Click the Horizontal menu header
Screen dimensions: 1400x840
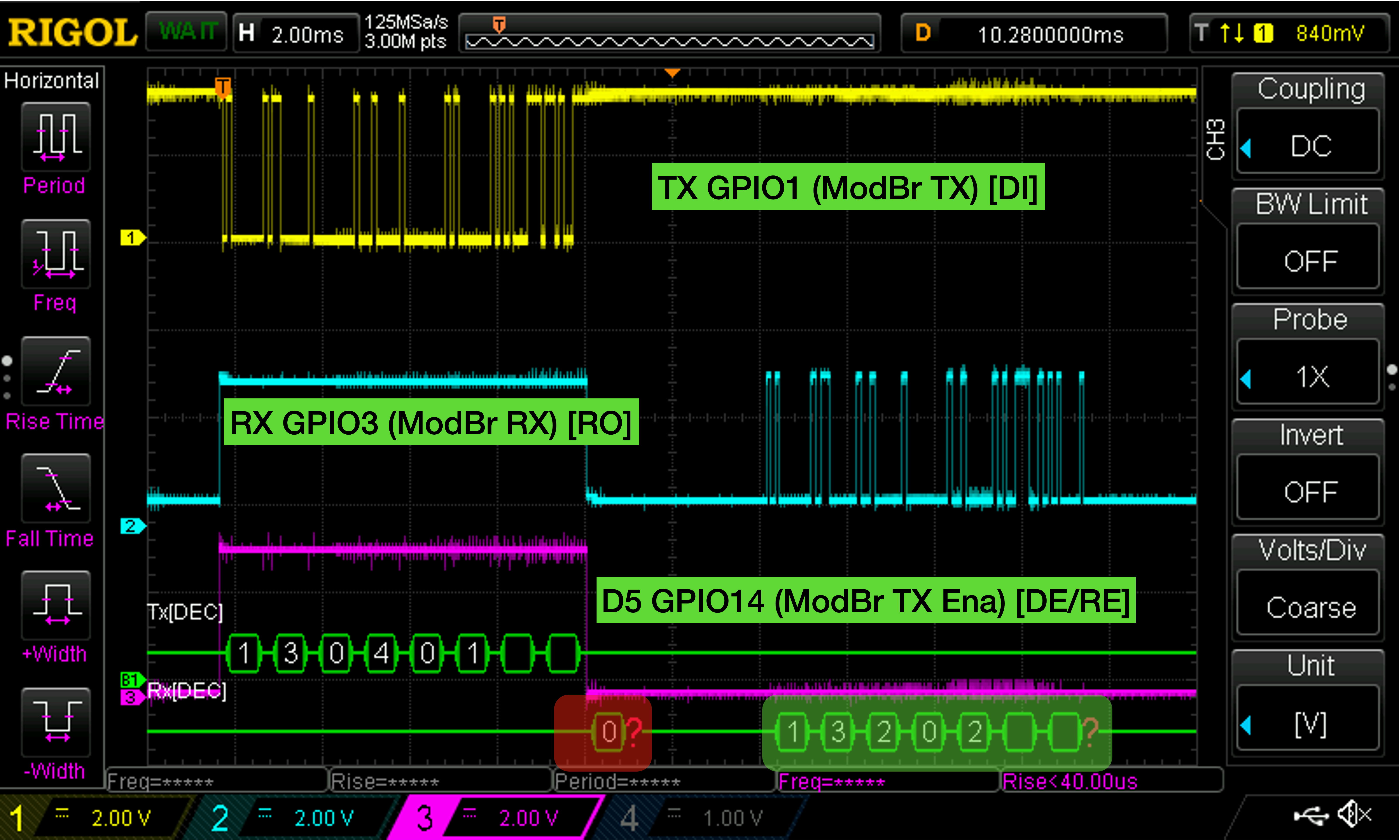[51, 80]
